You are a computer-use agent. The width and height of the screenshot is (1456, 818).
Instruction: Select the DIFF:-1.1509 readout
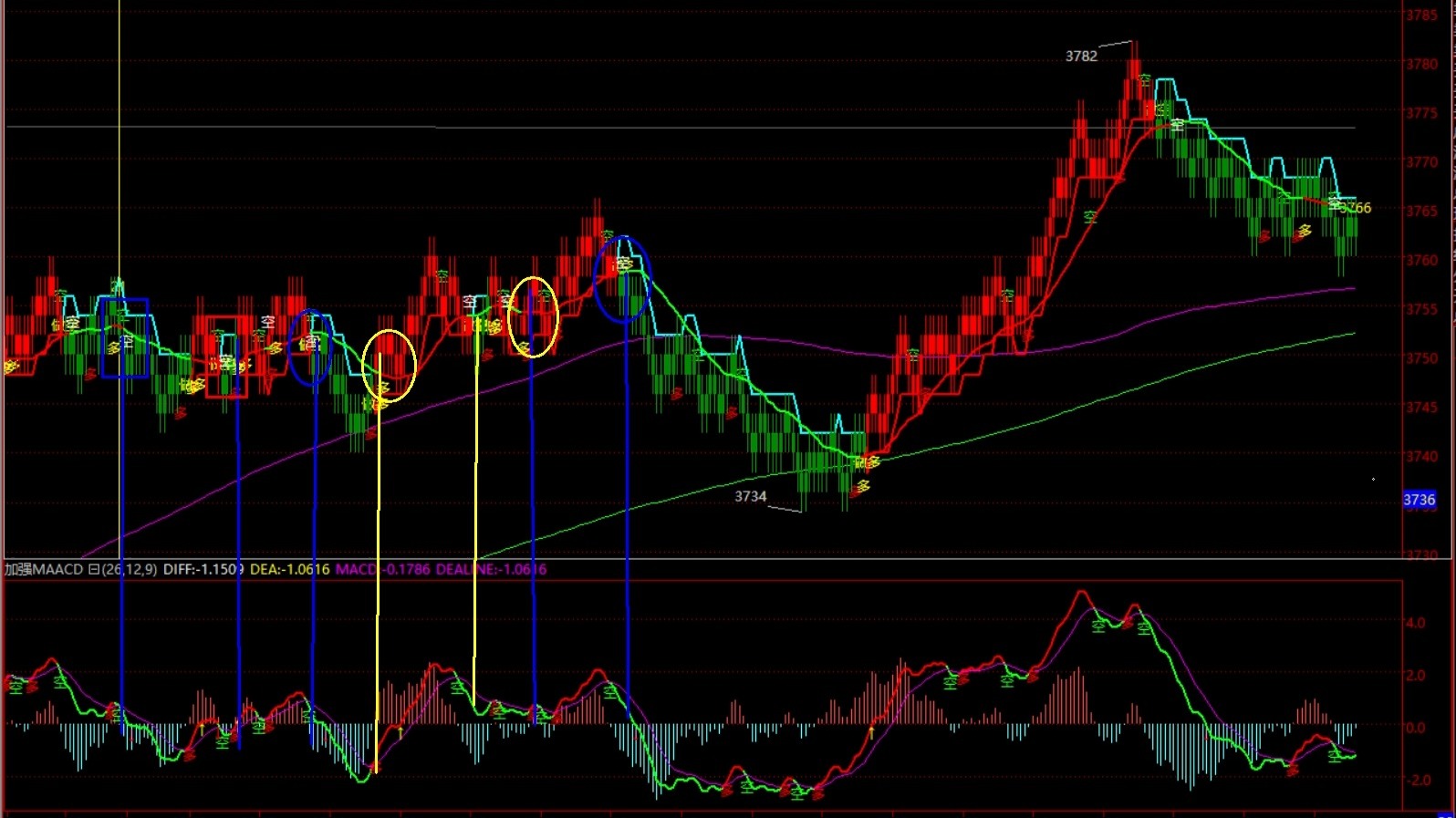tap(203, 569)
